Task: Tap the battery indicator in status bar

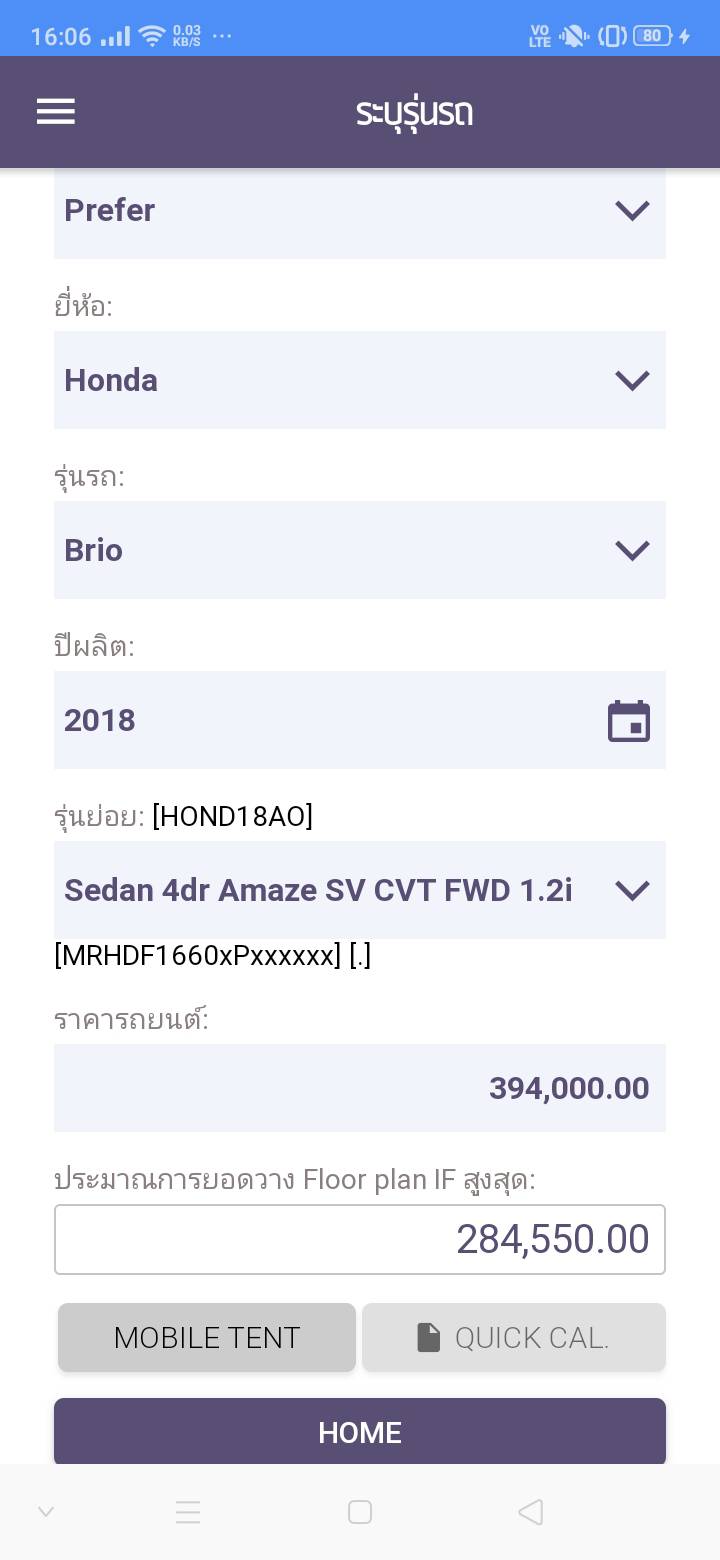Action: [x=652, y=36]
